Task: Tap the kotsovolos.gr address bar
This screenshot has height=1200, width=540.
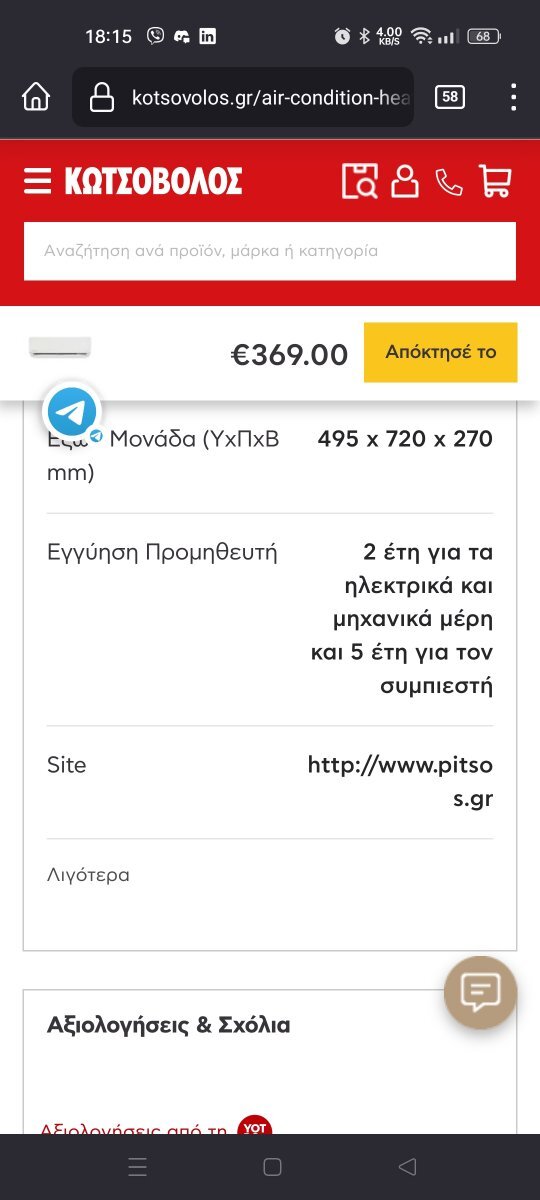Action: coord(243,97)
